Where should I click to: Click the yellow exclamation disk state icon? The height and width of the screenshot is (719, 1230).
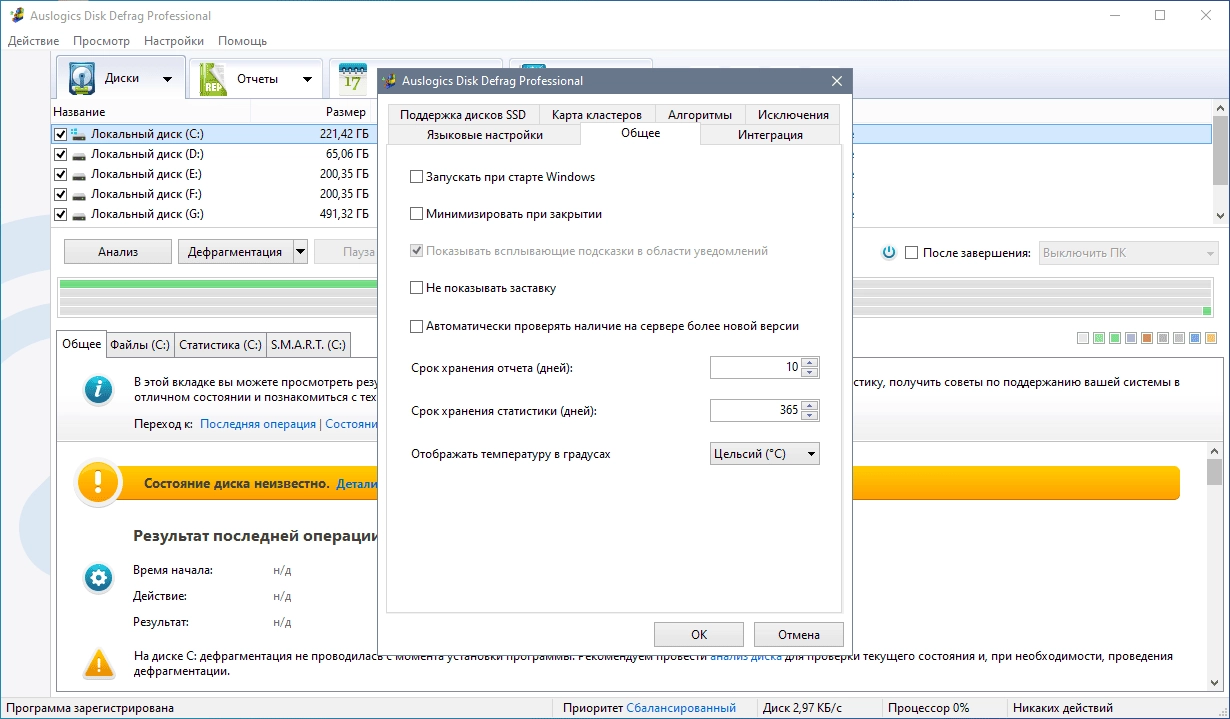[98, 483]
